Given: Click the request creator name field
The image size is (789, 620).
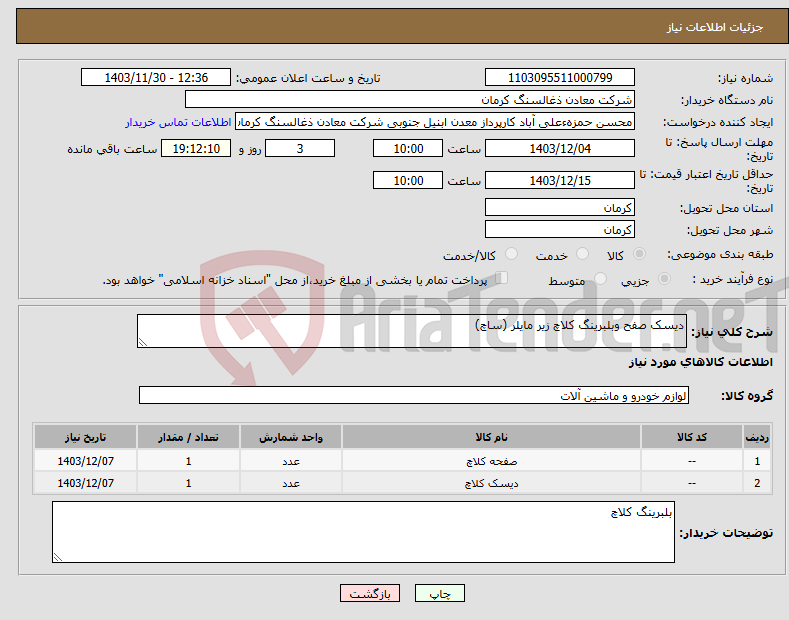Looking at the screenshot, I should tap(435, 122).
